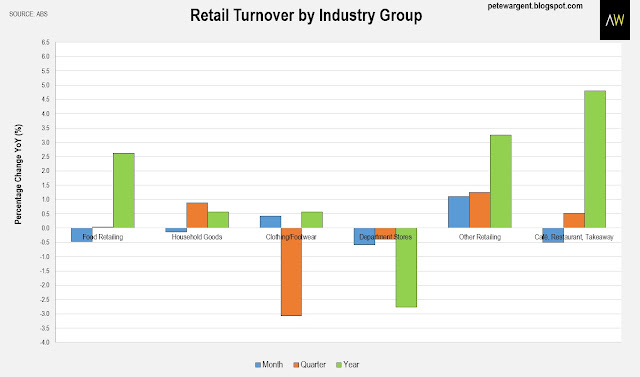Image resolution: width=640 pixels, height=377 pixels.
Task: Click the -3.0 y-axis tick label
Action: 44,314
